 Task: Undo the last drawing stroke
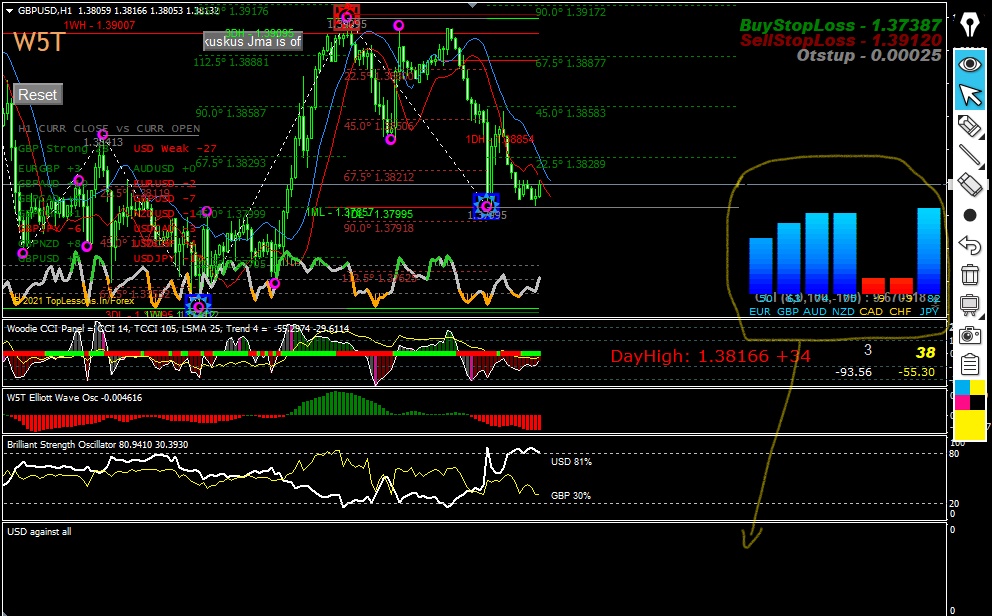pos(969,245)
